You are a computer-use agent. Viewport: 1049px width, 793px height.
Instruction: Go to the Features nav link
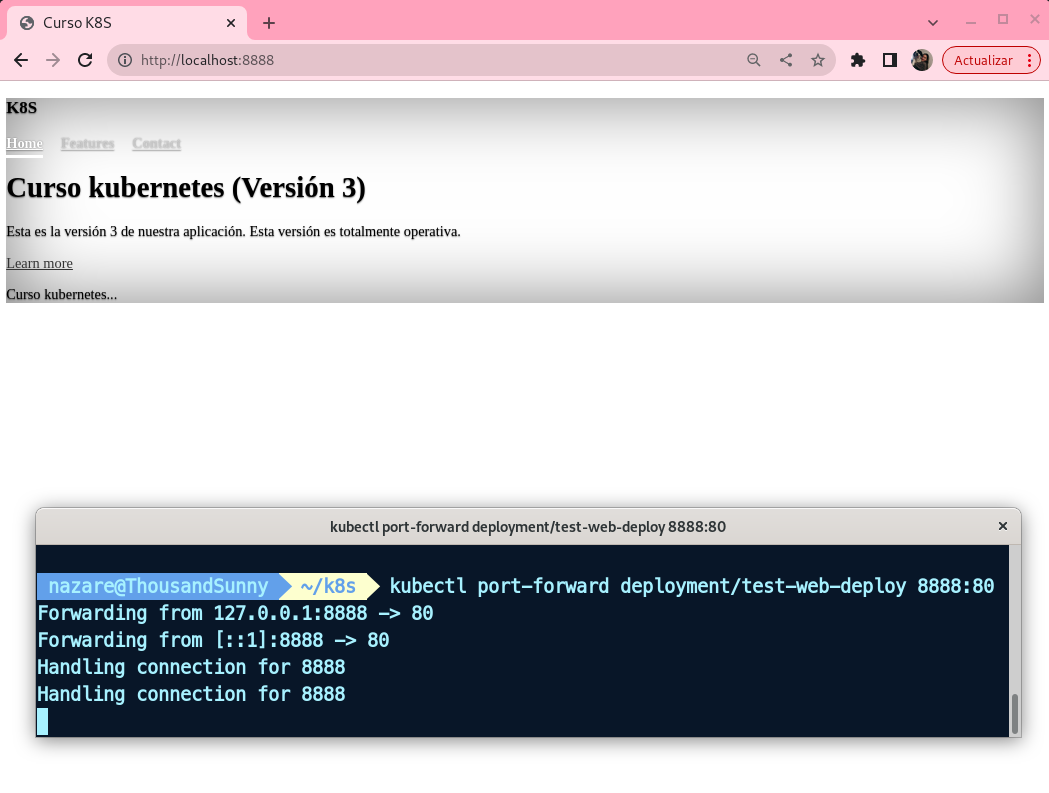(88, 143)
